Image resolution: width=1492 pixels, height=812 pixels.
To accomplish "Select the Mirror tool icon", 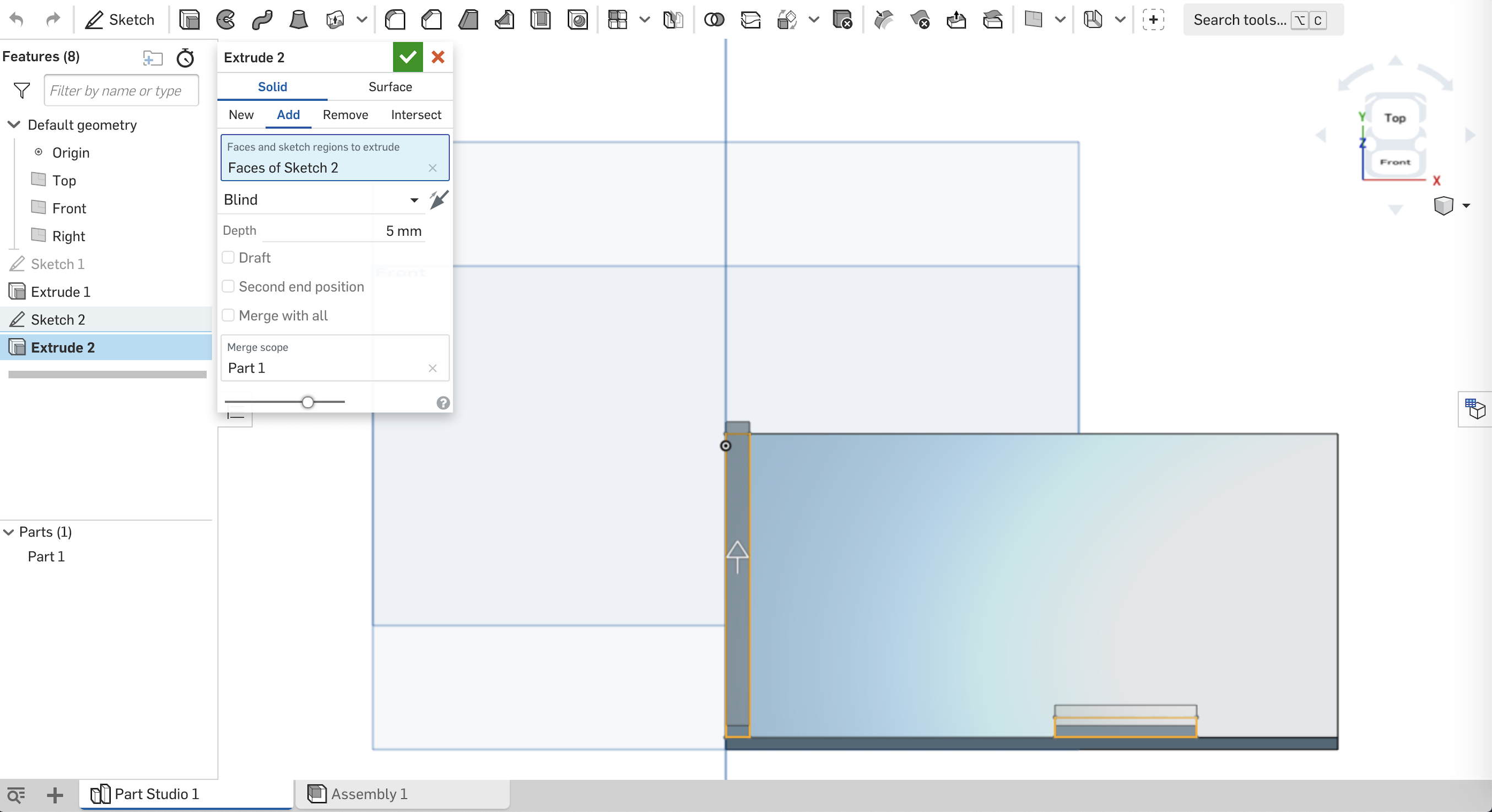I will (x=671, y=19).
